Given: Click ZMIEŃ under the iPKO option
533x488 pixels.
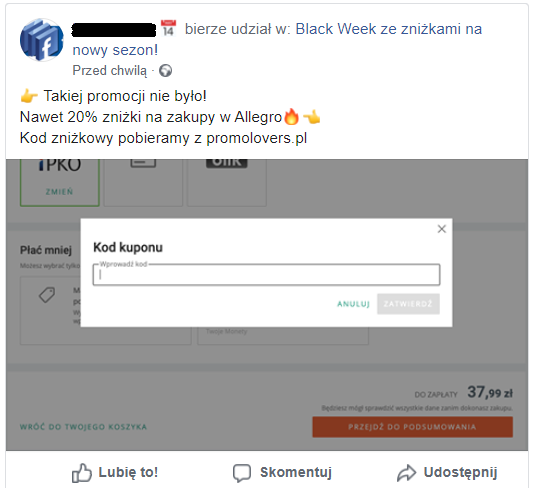Looking at the screenshot, I should tap(59, 192).
